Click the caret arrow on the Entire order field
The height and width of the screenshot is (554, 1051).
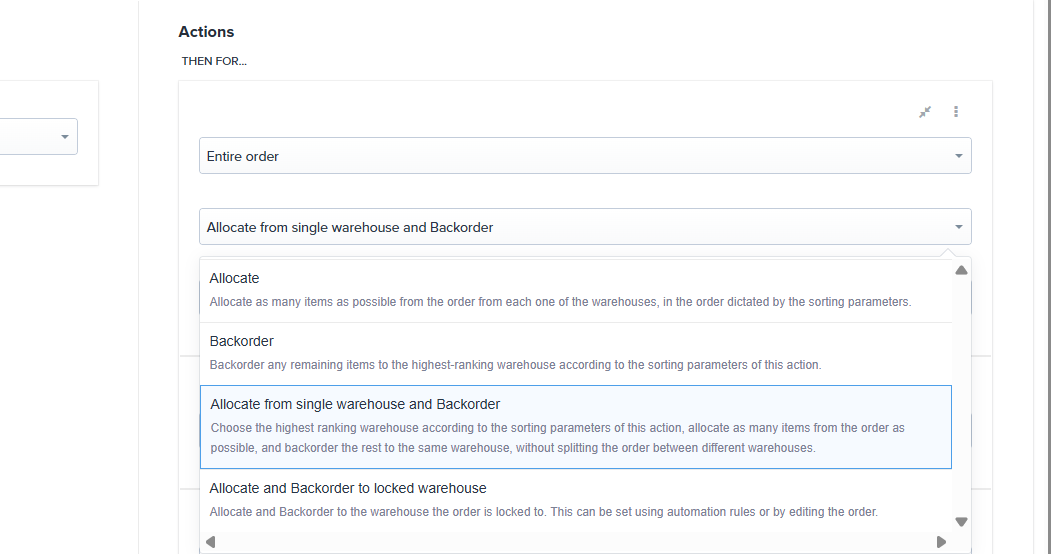pyautogui.click(x=958, y=156)
